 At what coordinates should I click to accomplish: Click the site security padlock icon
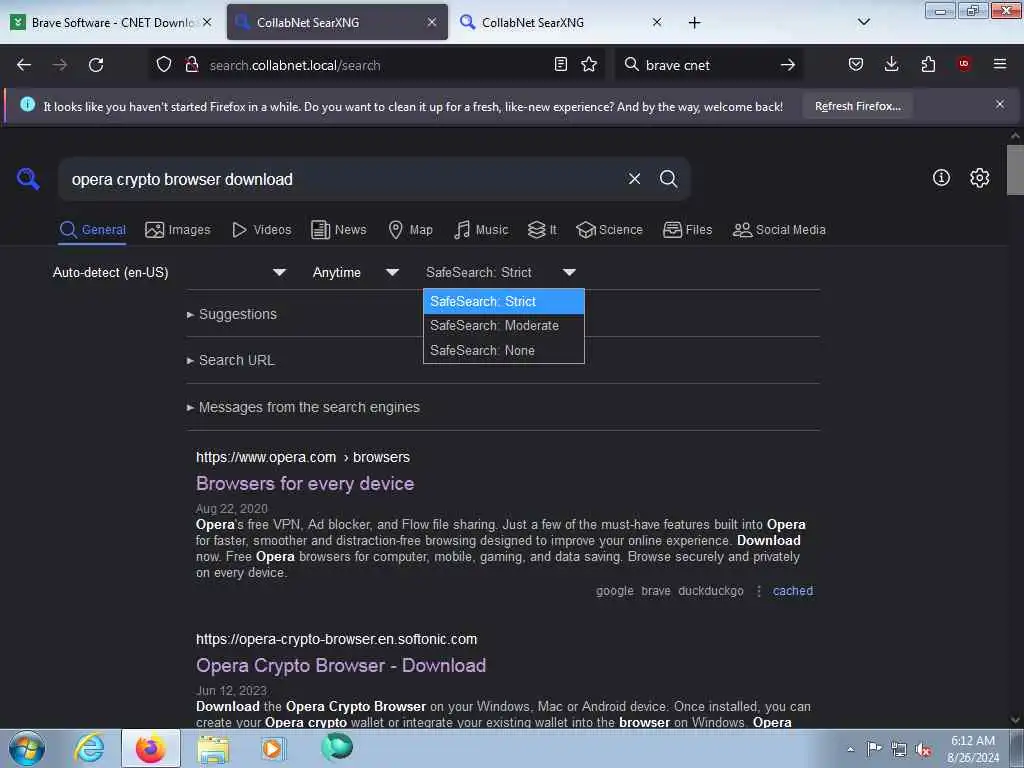click(192, 65)
